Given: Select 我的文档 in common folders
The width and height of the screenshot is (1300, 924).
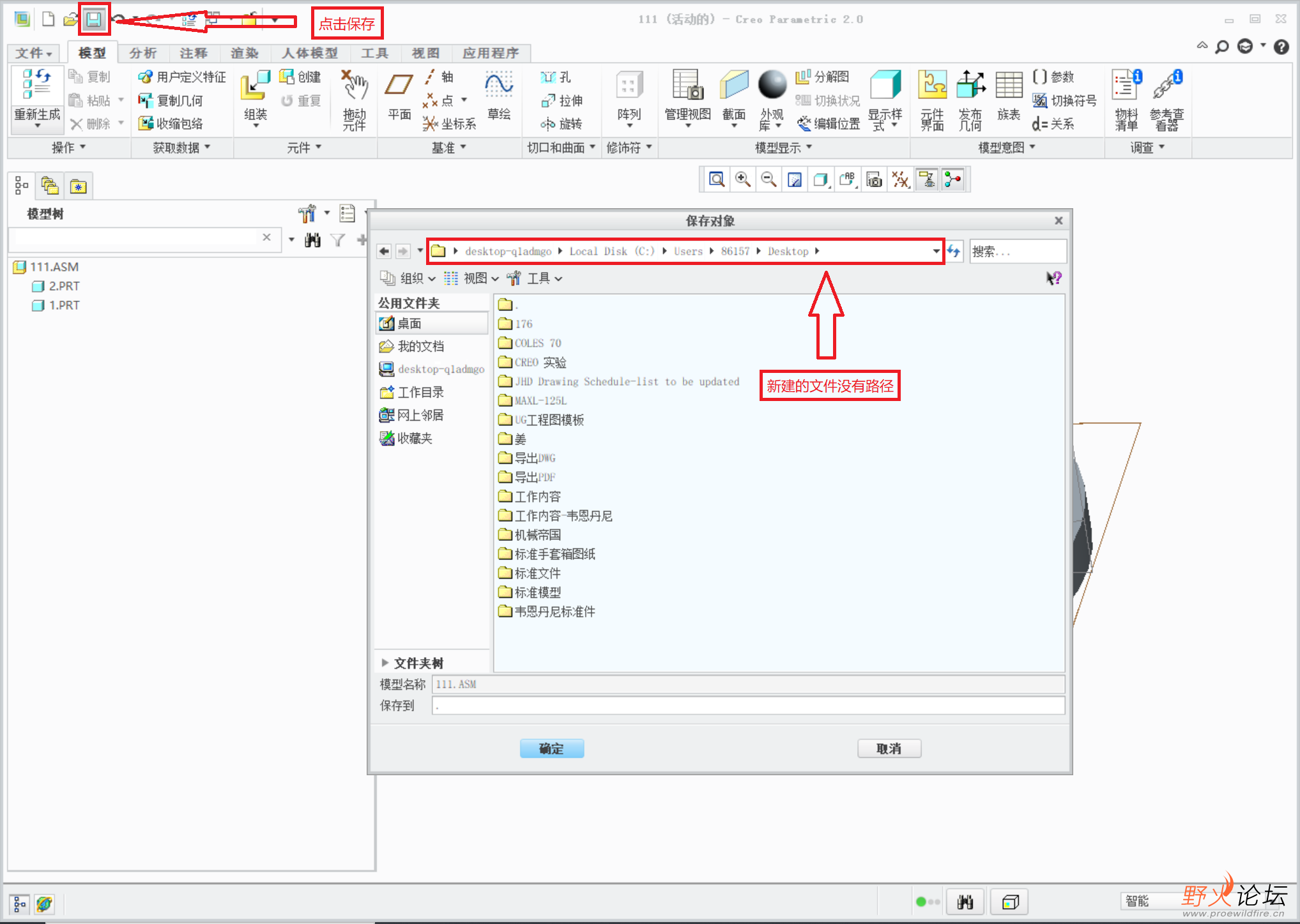Looking at the screenshot, I should pos(412,346).
